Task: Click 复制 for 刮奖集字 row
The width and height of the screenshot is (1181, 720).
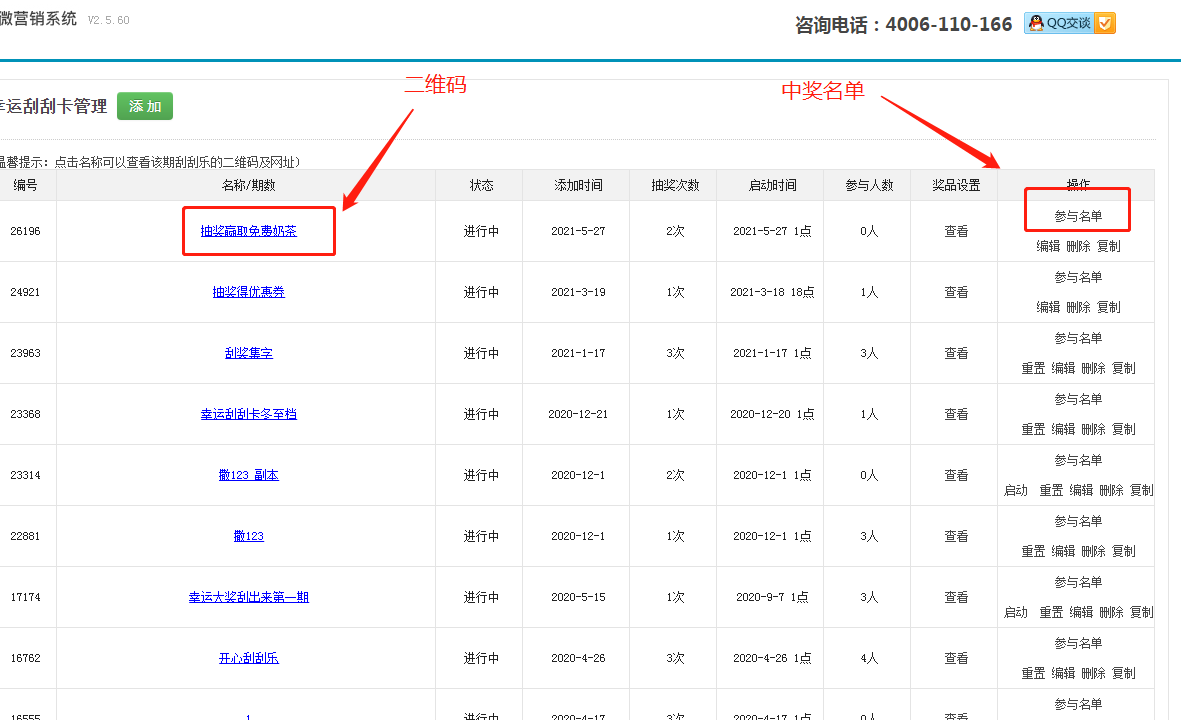Action: [1124, 368]
